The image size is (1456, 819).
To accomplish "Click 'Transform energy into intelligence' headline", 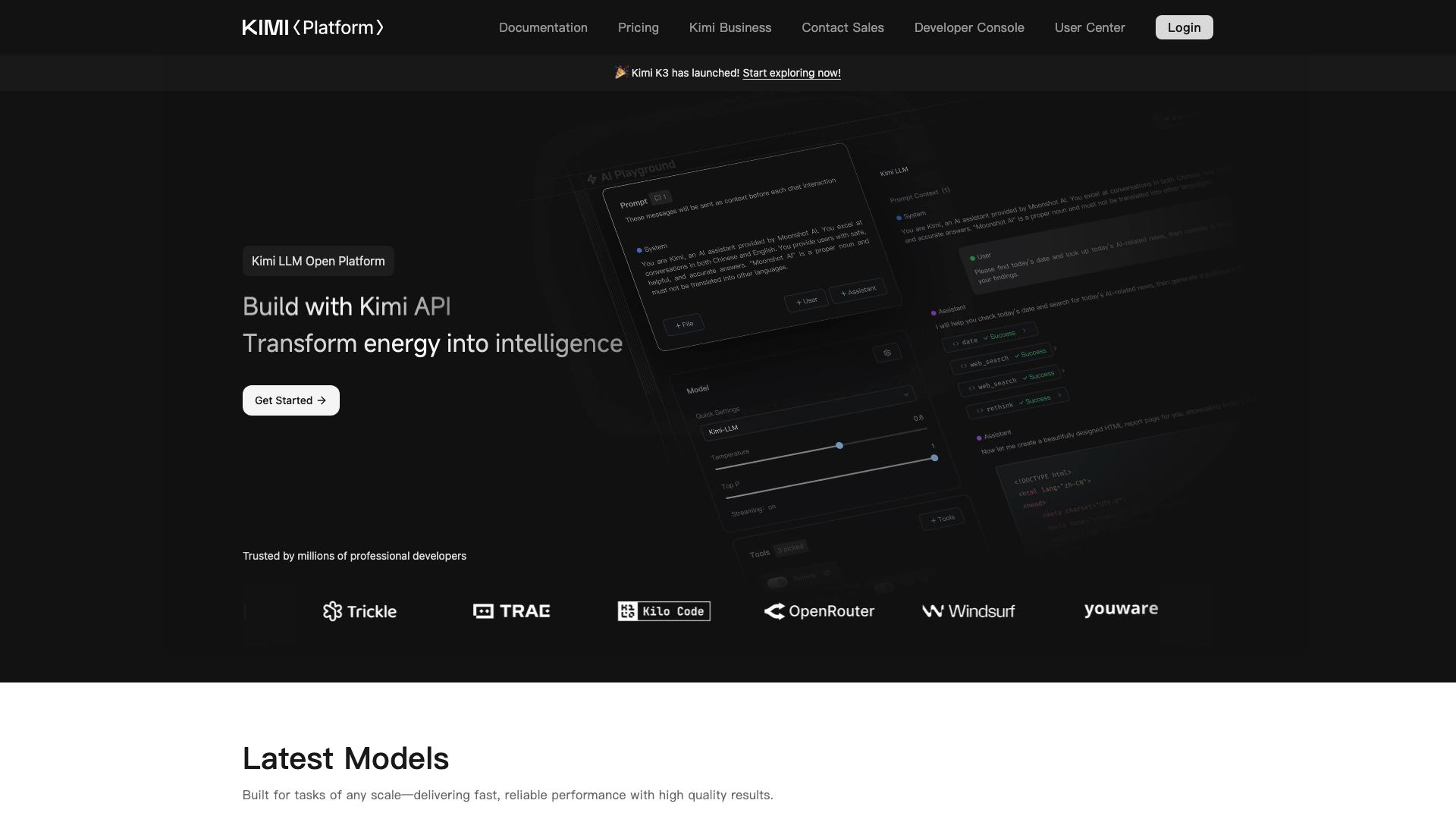I will point(432,344).
